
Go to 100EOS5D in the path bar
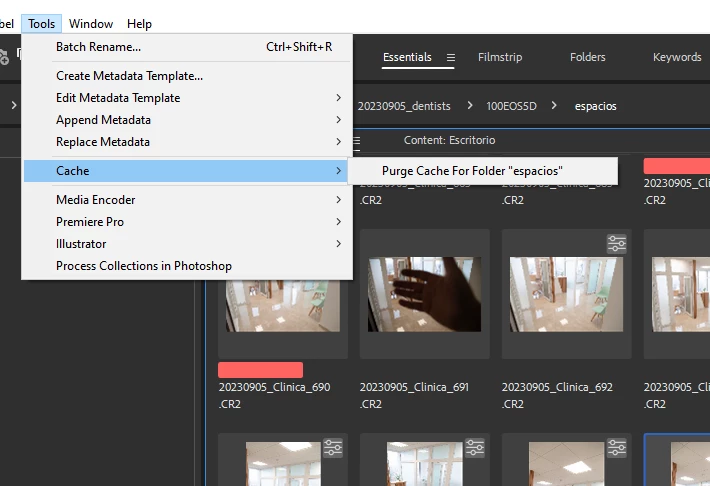[x=511, y=106]
